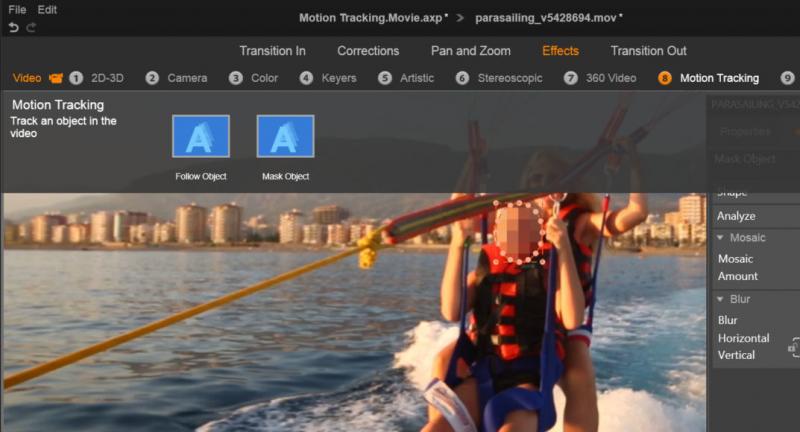The height and width of the screenshot is (432, 800).
Task: Click the undo arrow icon
Action: click(14, 28)
